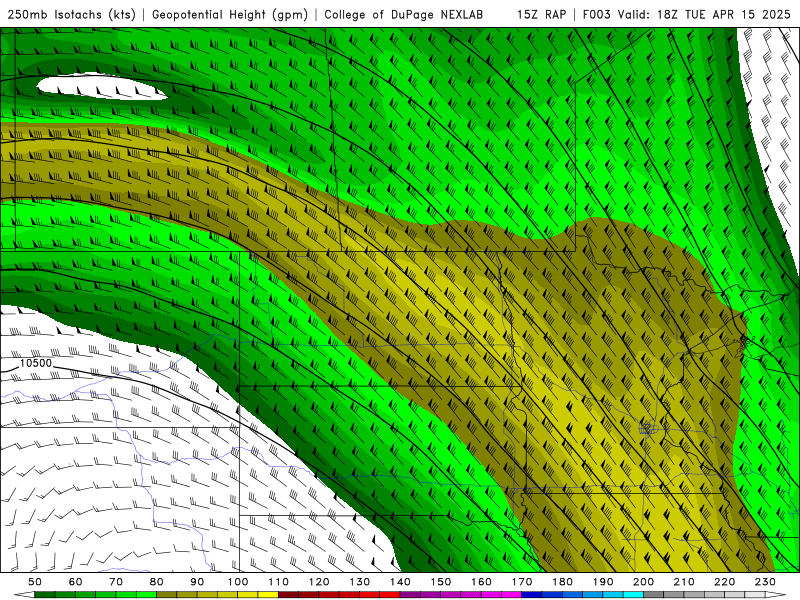
Task: Click the 60 label on the color bar
Action: (76, 582)
